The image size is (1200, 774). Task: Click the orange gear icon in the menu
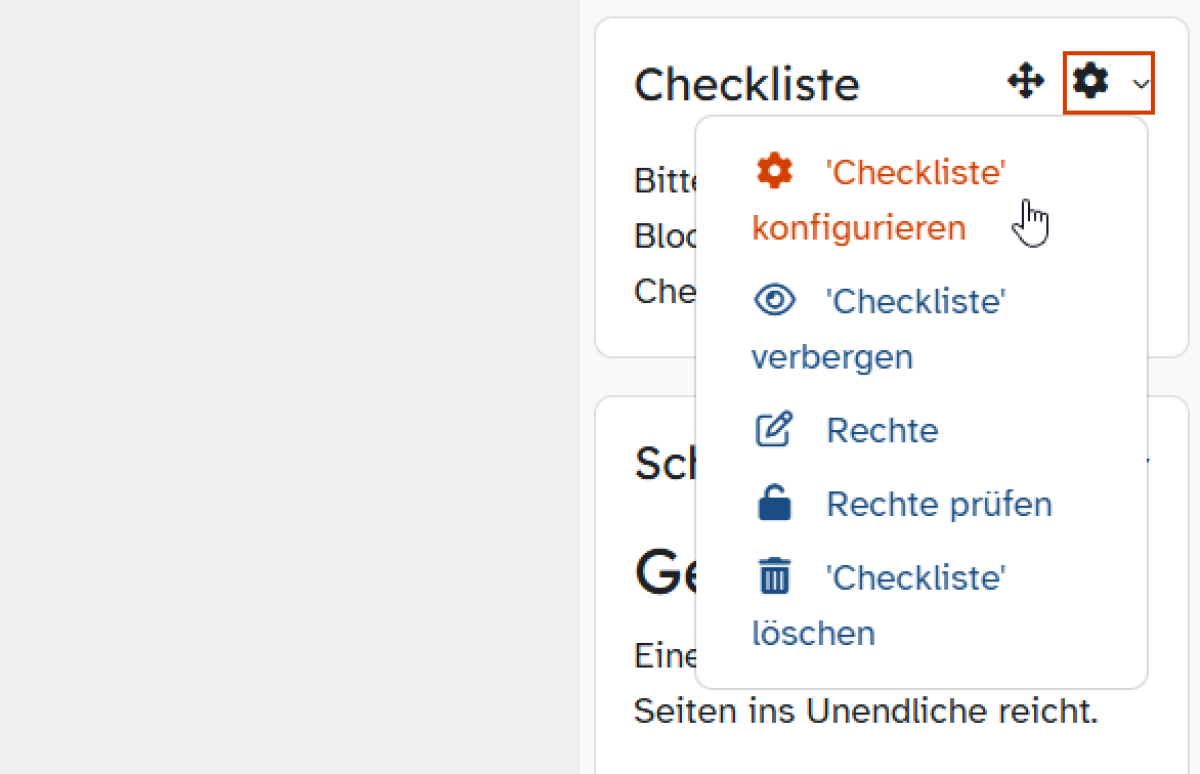tap(774, 171)
